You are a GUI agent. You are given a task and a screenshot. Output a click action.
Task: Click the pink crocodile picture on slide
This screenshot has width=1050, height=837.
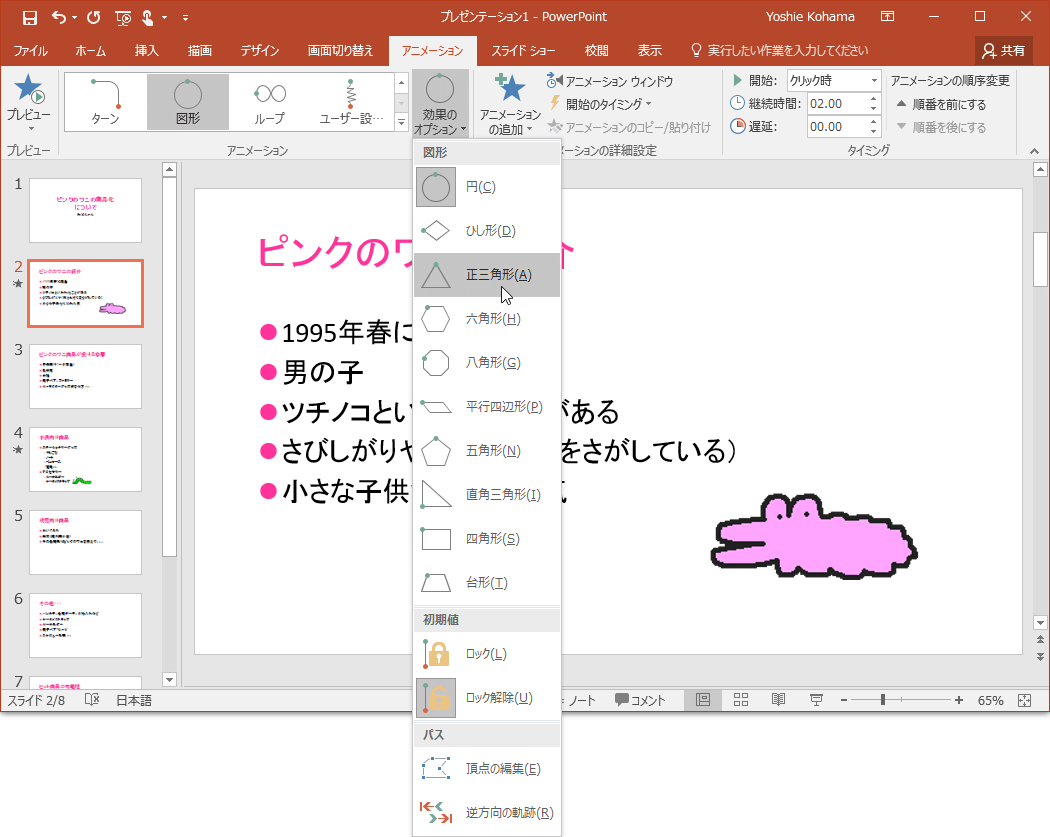point(814,537)
